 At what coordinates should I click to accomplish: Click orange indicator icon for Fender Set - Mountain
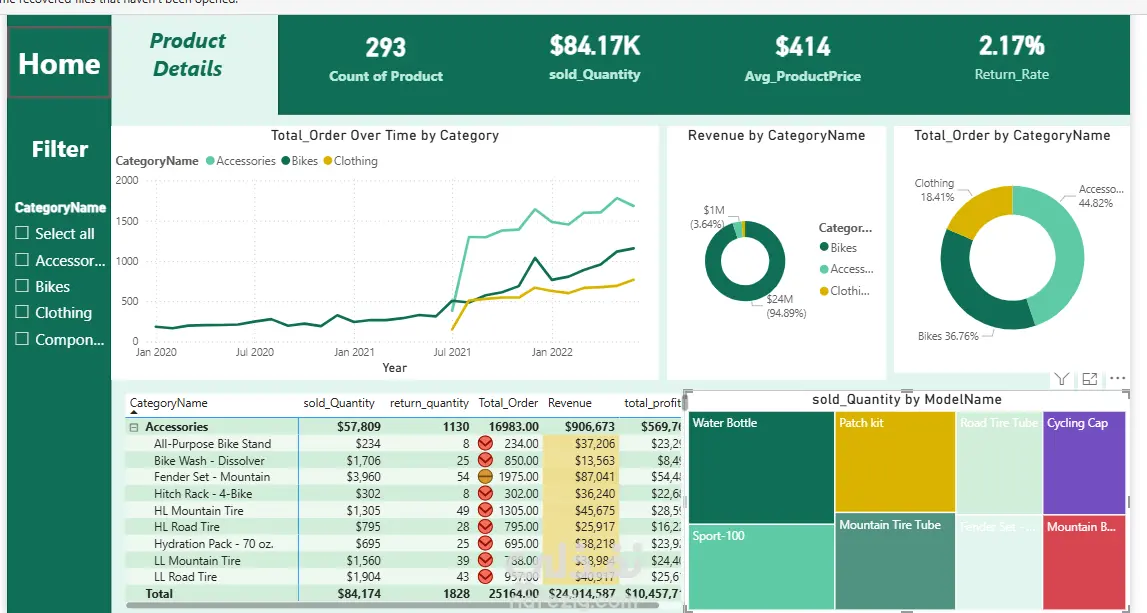tap(485, 476)
